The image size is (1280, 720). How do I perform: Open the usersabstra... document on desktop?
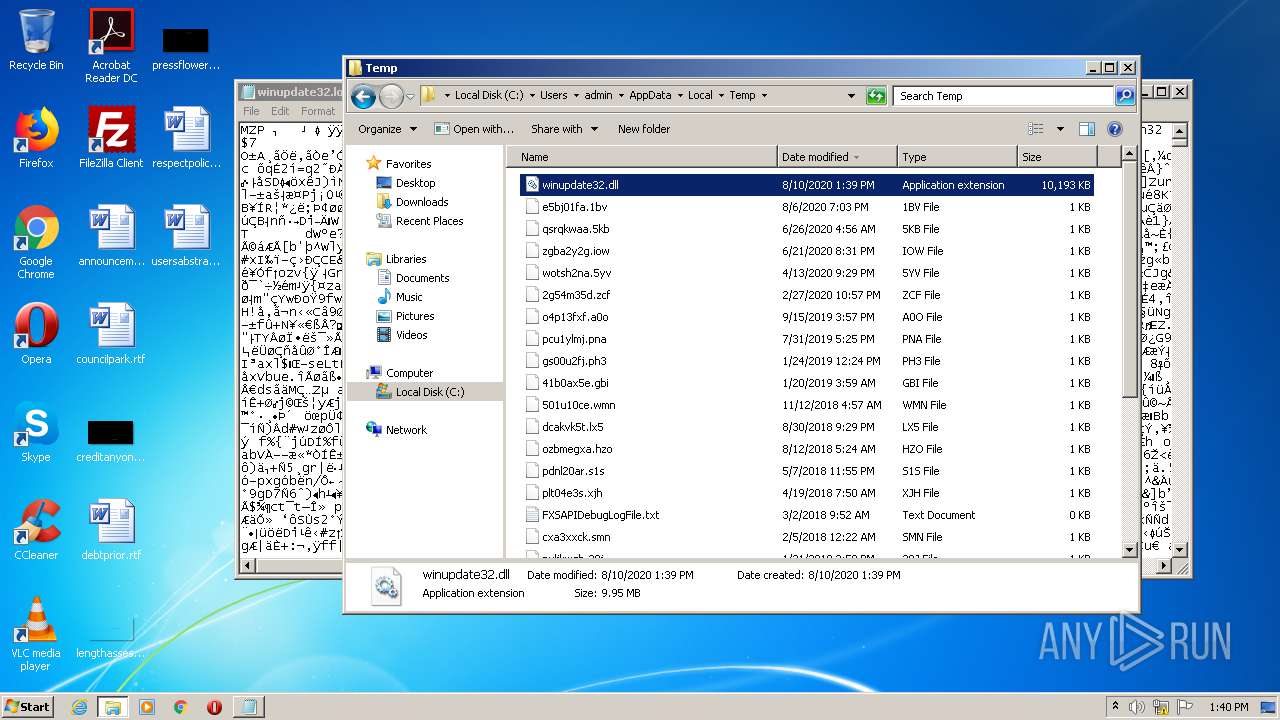[186, 236]
